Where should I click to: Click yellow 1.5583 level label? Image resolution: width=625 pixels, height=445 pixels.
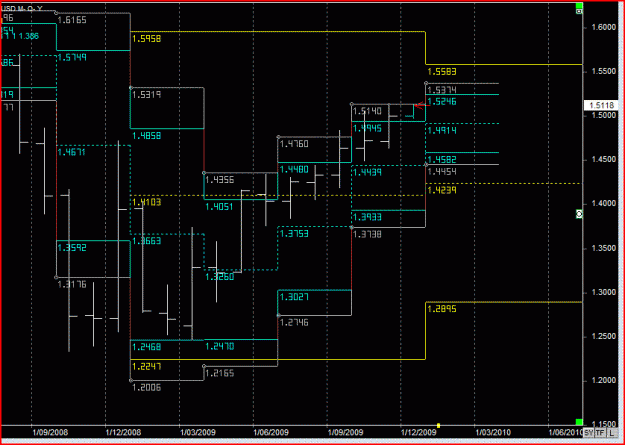pos(442,72)
